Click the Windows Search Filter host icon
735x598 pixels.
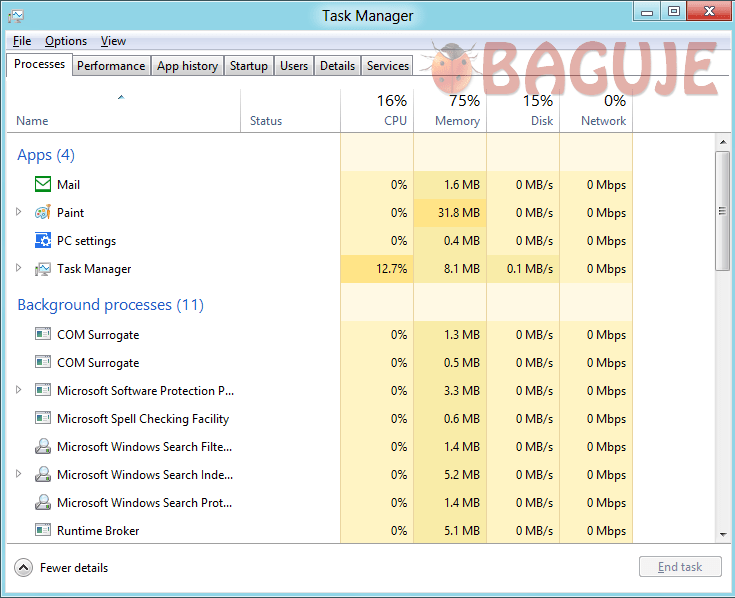click(x=43, y=446)
